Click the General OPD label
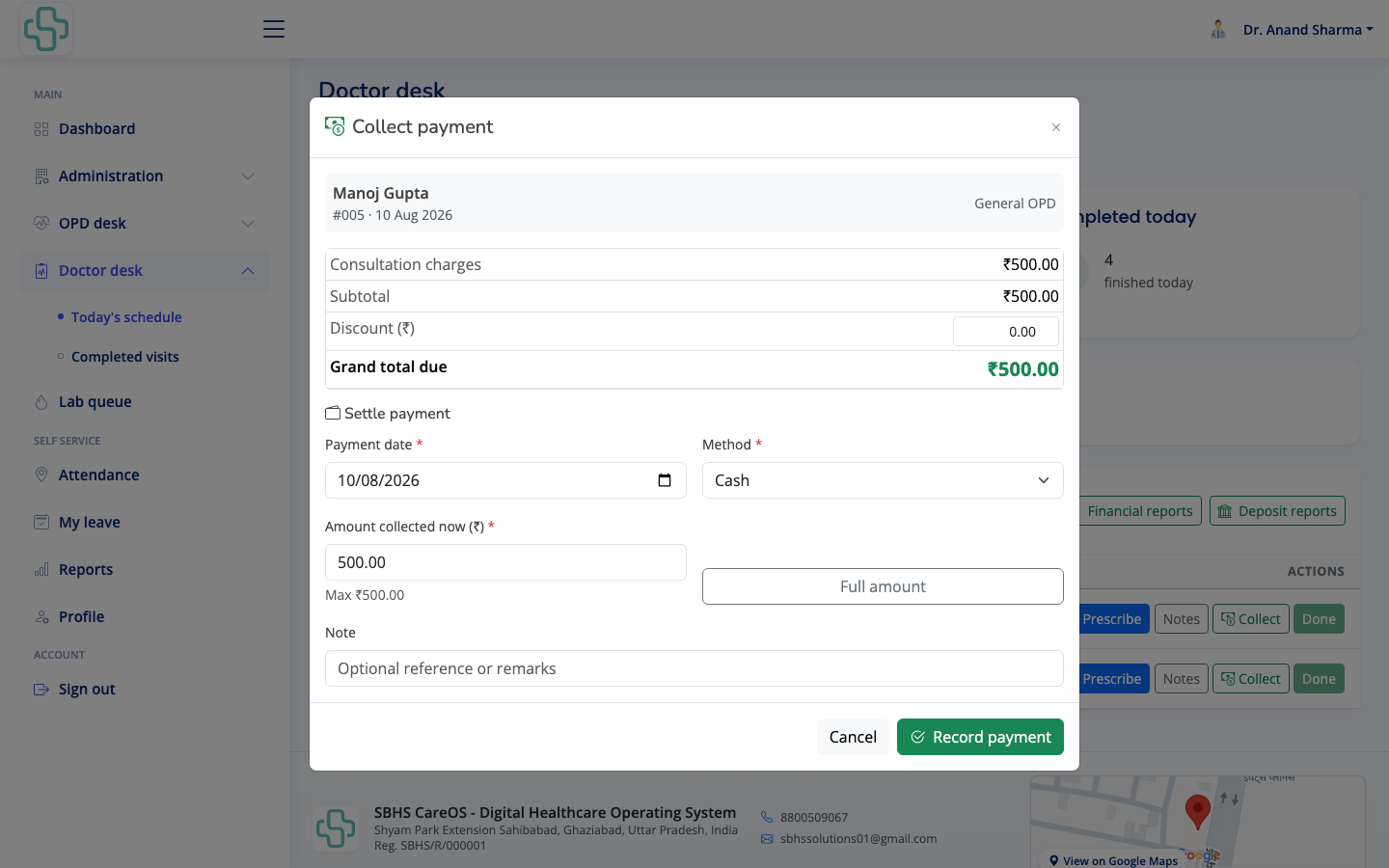Screen dimensions: 1389x868 point(1015,203)
